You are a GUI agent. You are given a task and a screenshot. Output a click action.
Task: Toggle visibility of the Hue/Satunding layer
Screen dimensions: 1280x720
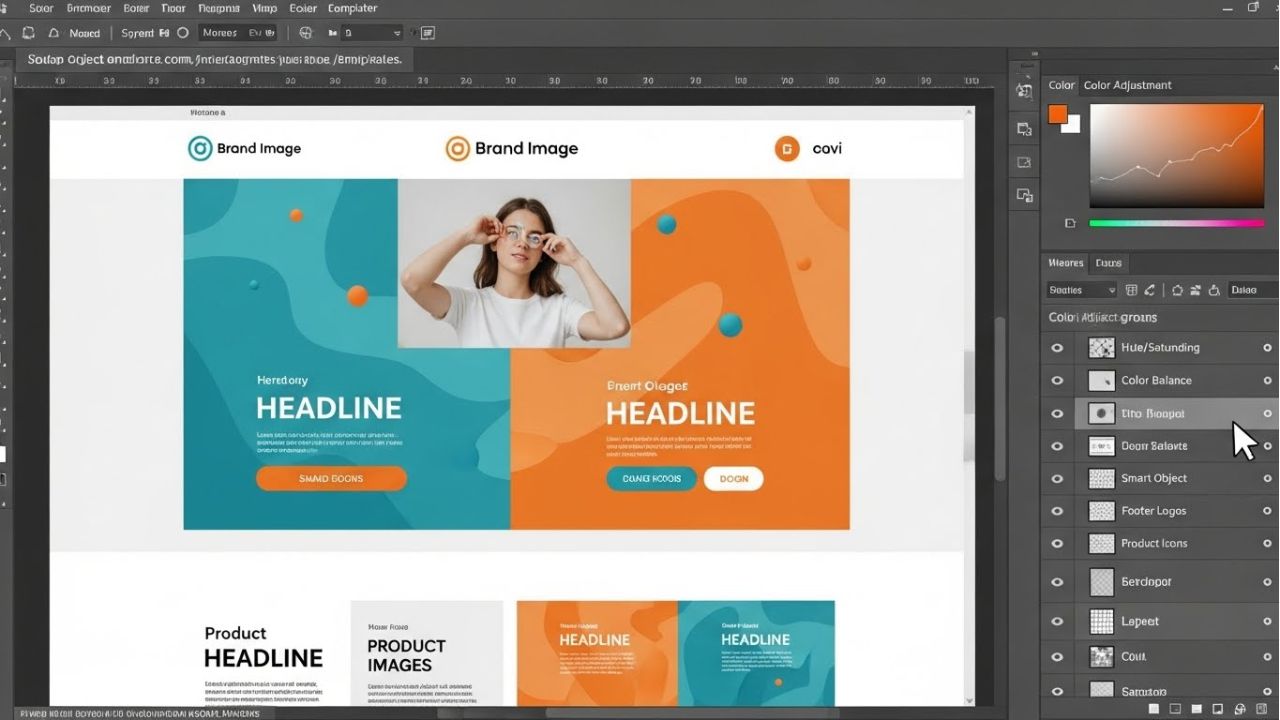1057,348
